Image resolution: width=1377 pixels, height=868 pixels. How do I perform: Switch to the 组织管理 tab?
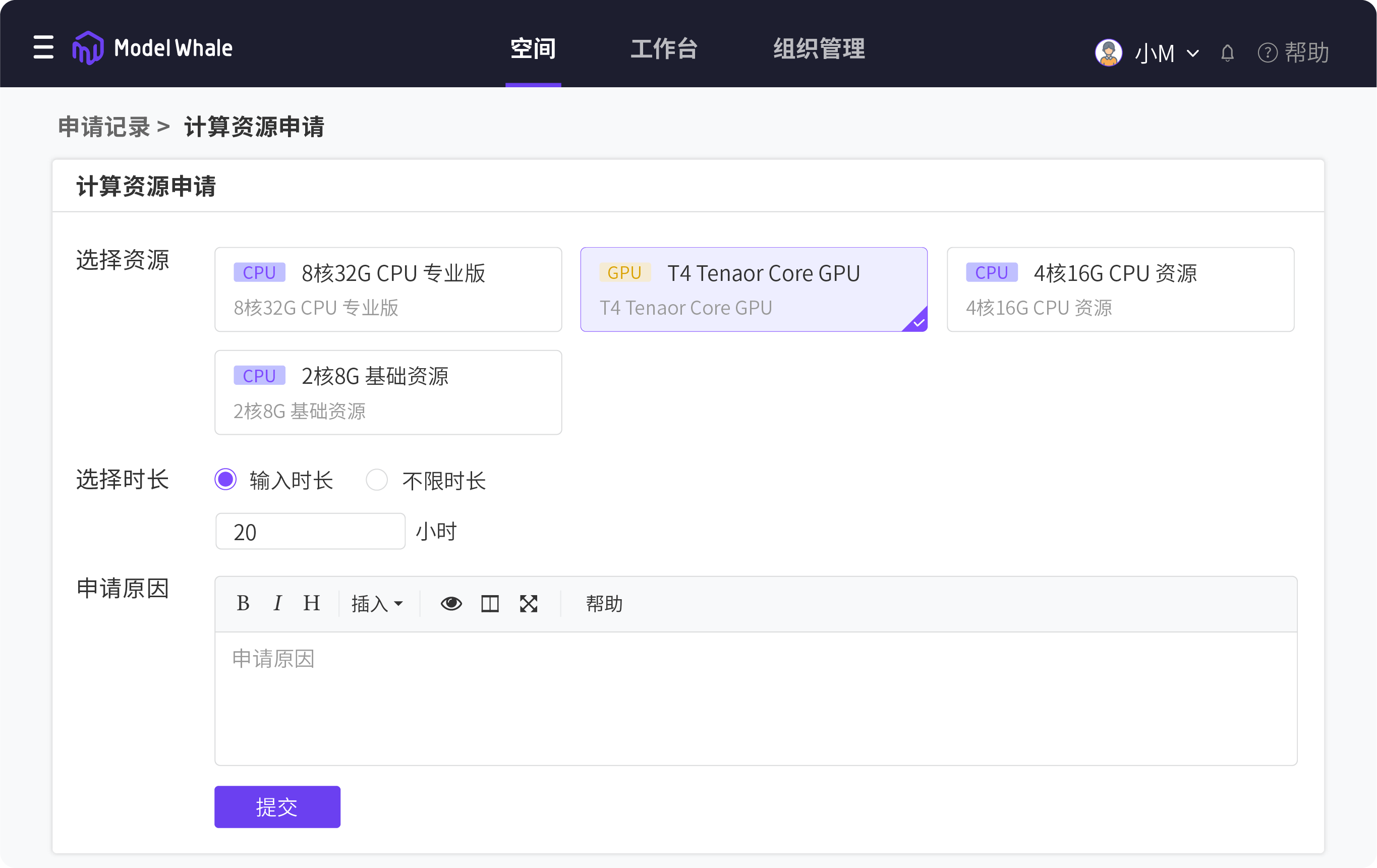tap(819, 48)
